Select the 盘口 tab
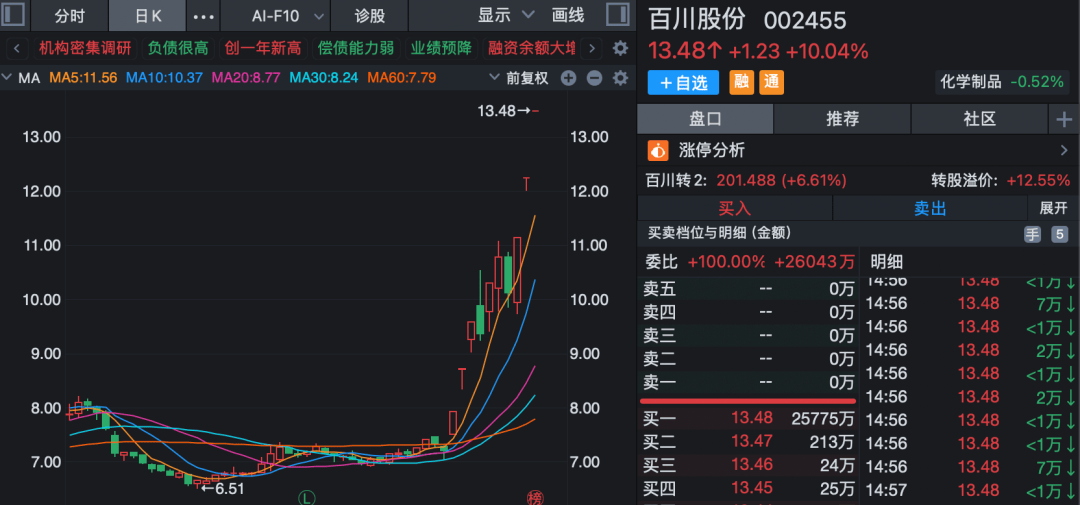Viewport: 1080px width, 505px height. (705, 119)
